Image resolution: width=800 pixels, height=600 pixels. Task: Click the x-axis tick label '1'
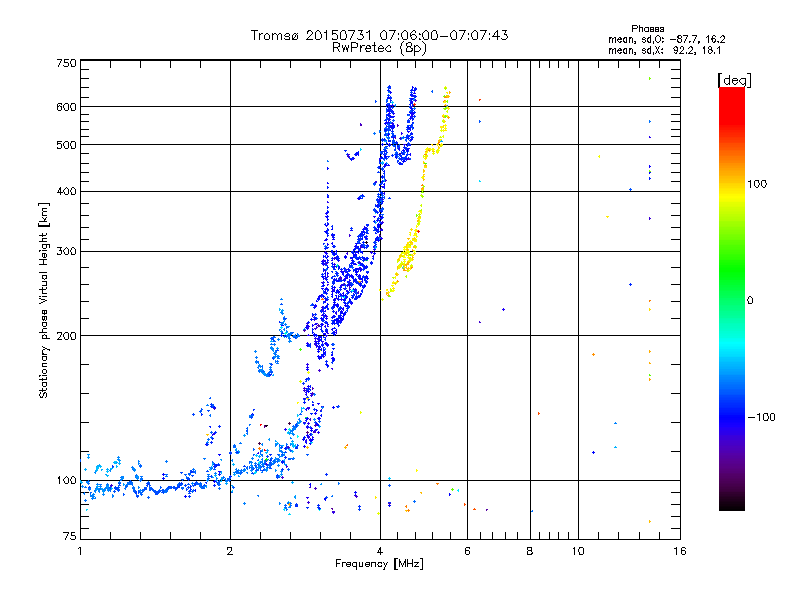point(80,551)
